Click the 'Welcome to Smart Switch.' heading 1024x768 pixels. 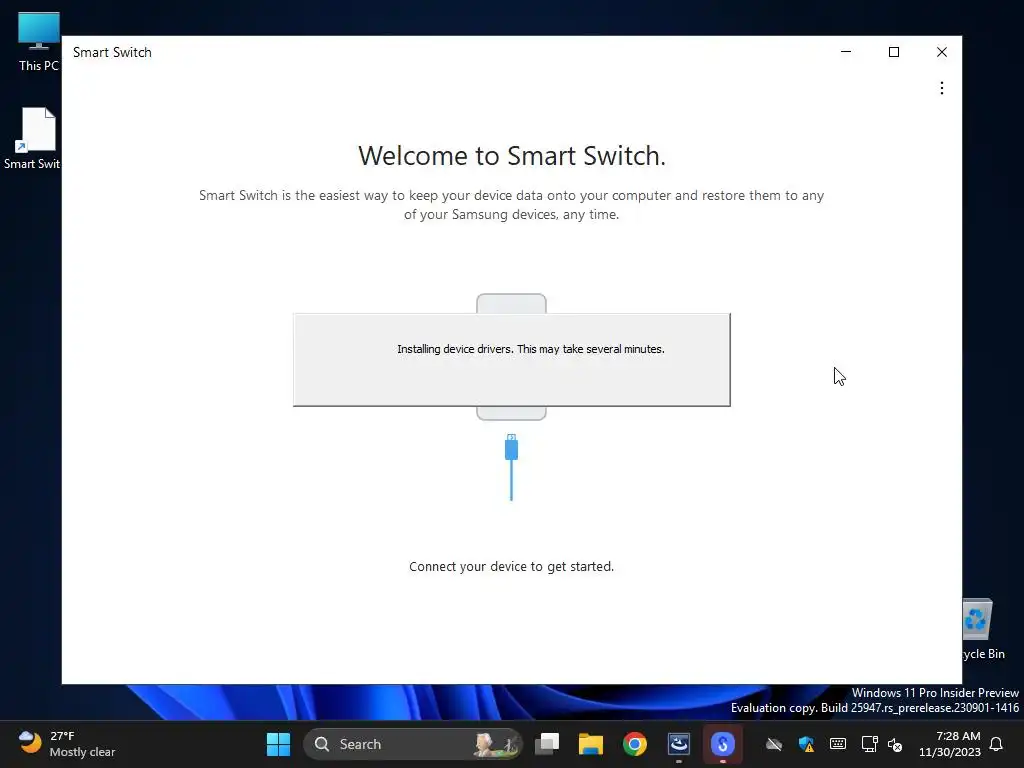(x=511, y=155)
